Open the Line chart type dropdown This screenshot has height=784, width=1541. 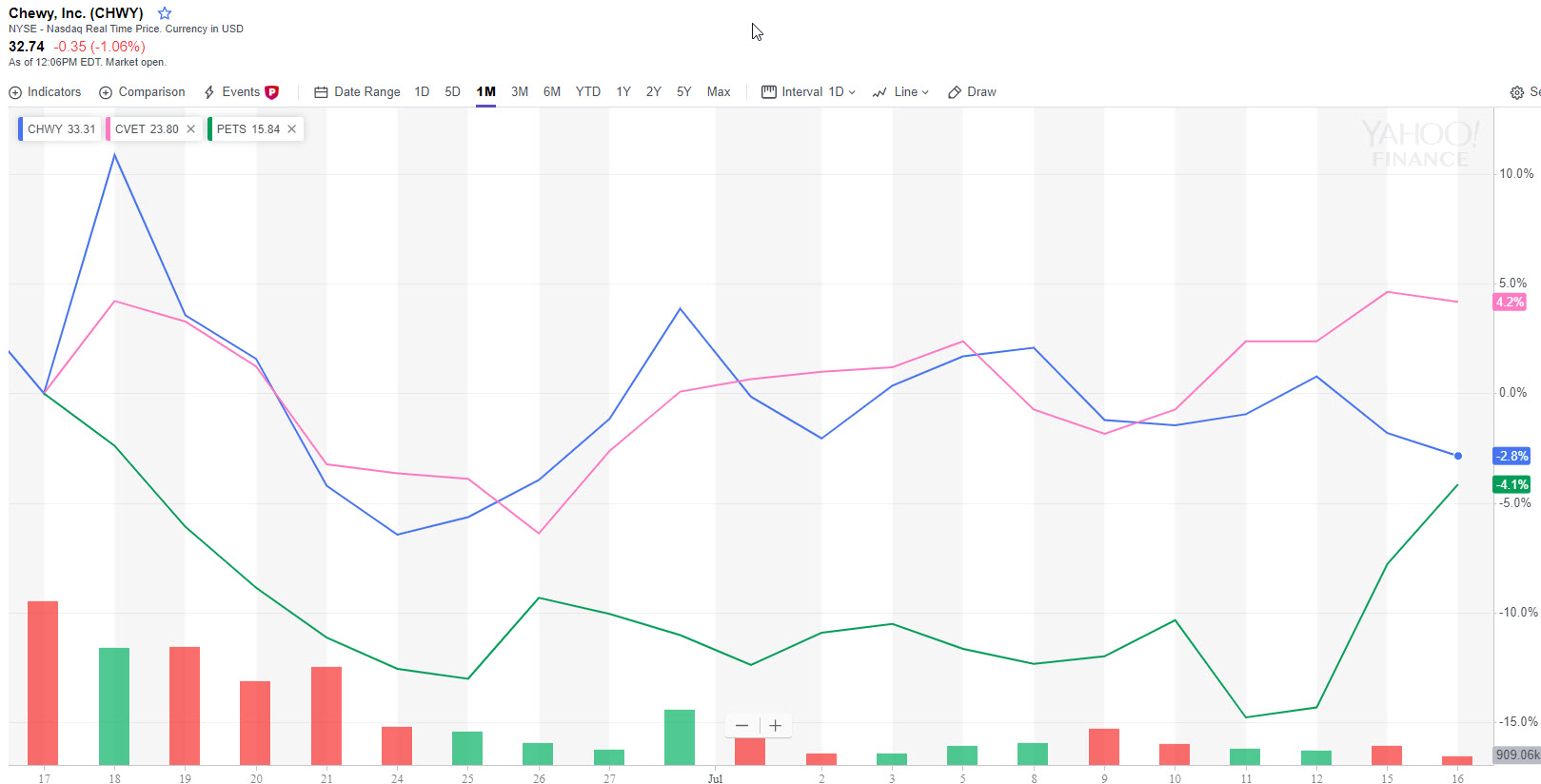click(900, 92)
